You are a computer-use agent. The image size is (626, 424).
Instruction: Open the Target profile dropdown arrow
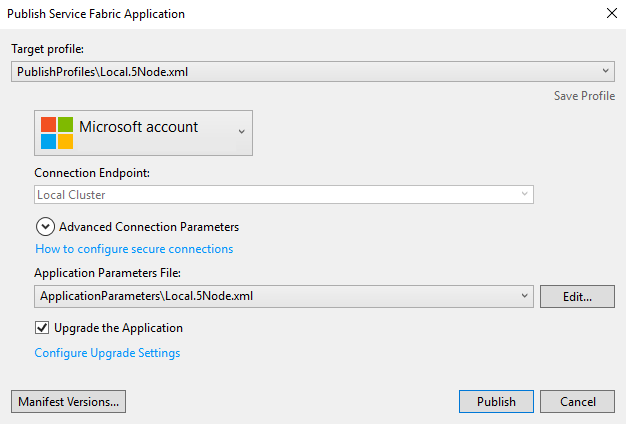pyautogui.click(x=605, y=71)
